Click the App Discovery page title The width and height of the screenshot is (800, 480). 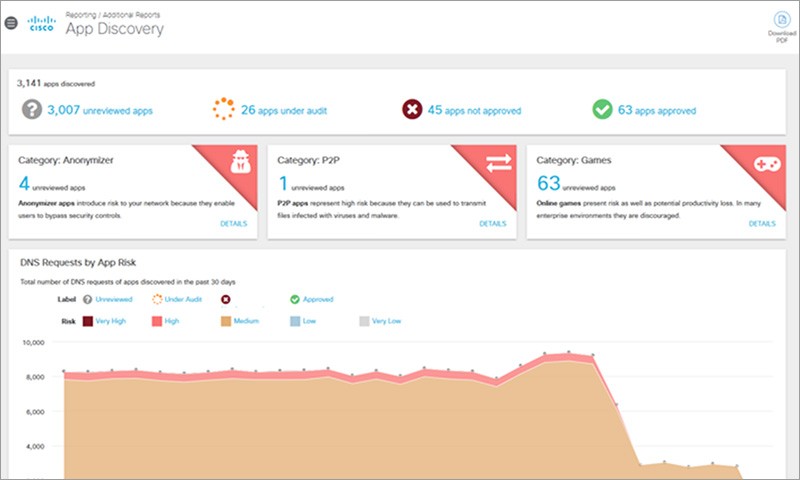tap(114, 29)
